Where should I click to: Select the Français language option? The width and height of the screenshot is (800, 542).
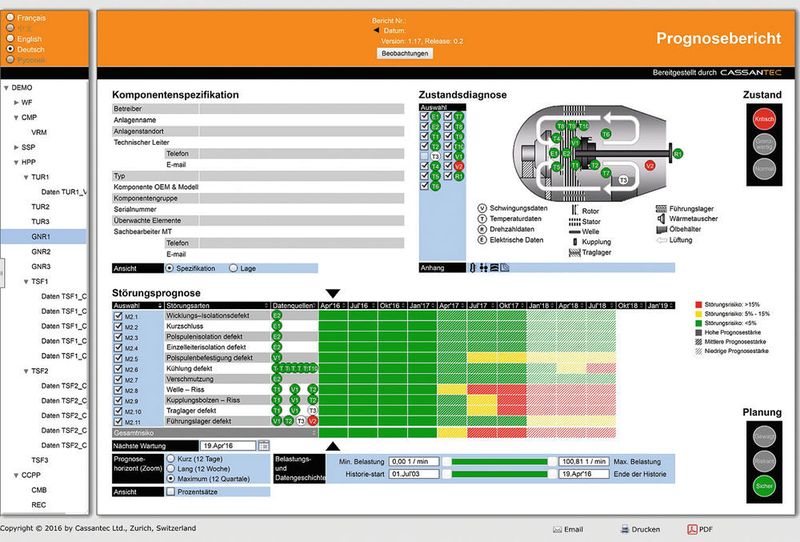click(10, 17)
